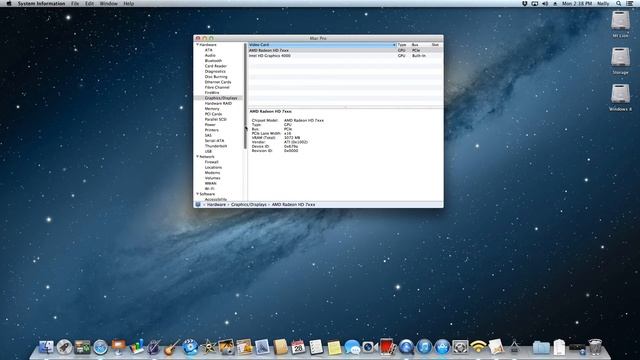Open System Preferences gear icon in dock
640x360 pixels.
tap(460, 347)
